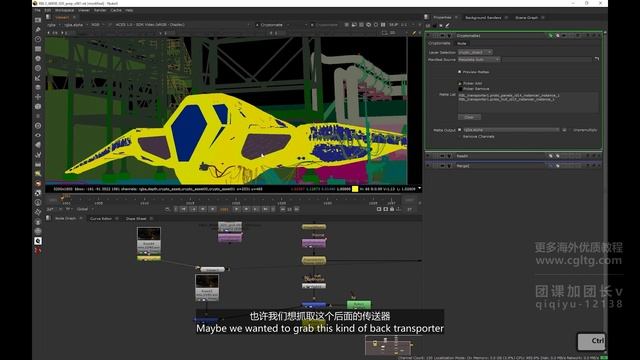
Task: Click the Clear button under Matte List
Action: tap(469, 117)
